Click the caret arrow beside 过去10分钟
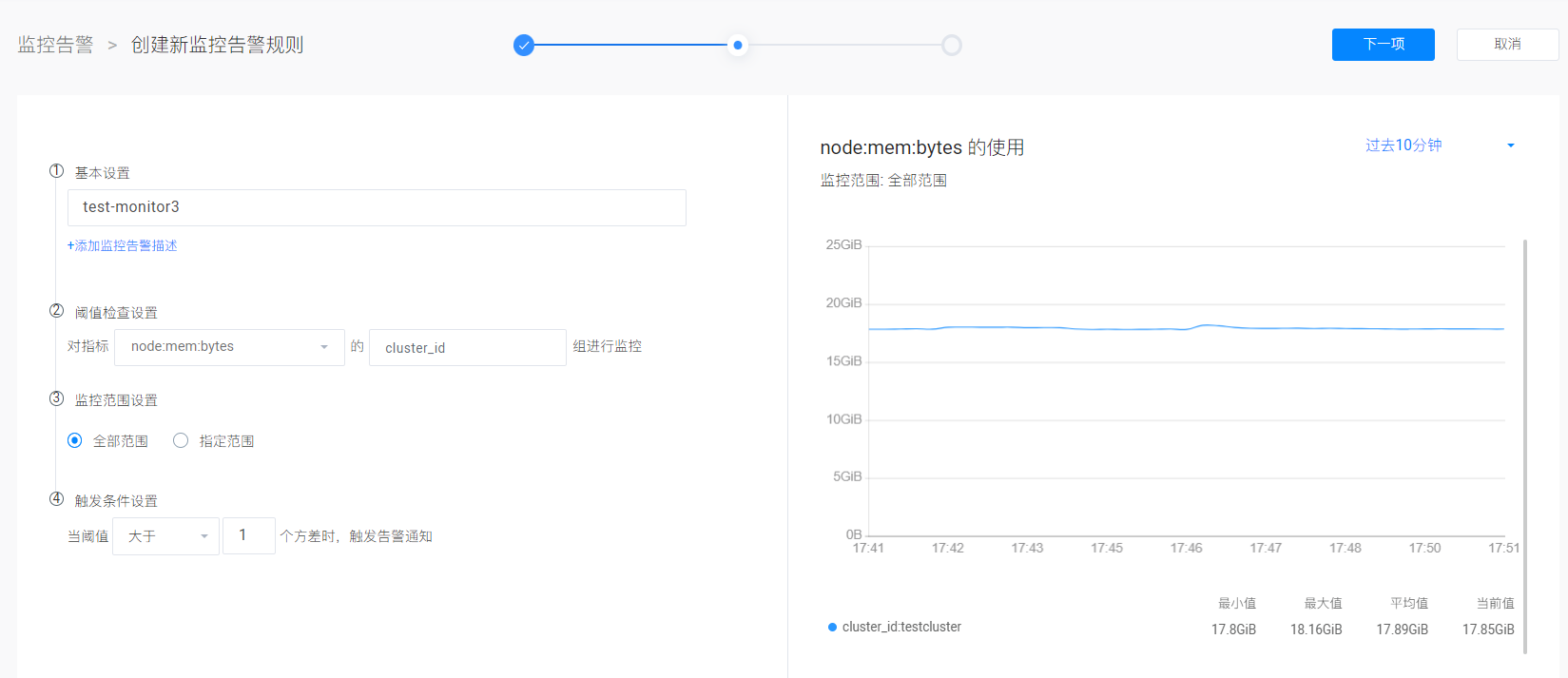The width and height of the screenshot is (1568, 678). pyautogui.click(x=1510, y=145)
